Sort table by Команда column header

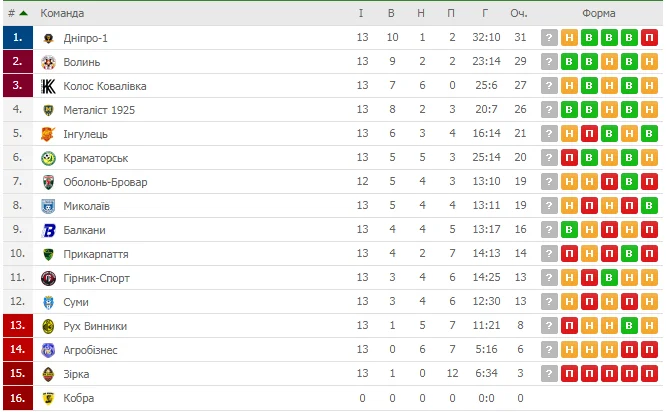[x=62, y=13]
